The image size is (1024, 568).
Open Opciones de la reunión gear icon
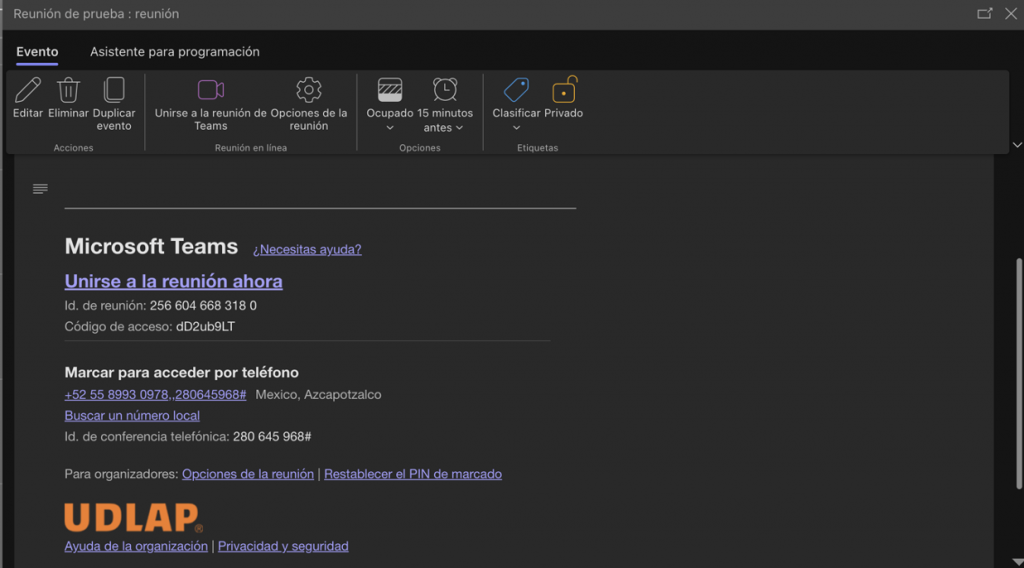(x=309, y=90)
